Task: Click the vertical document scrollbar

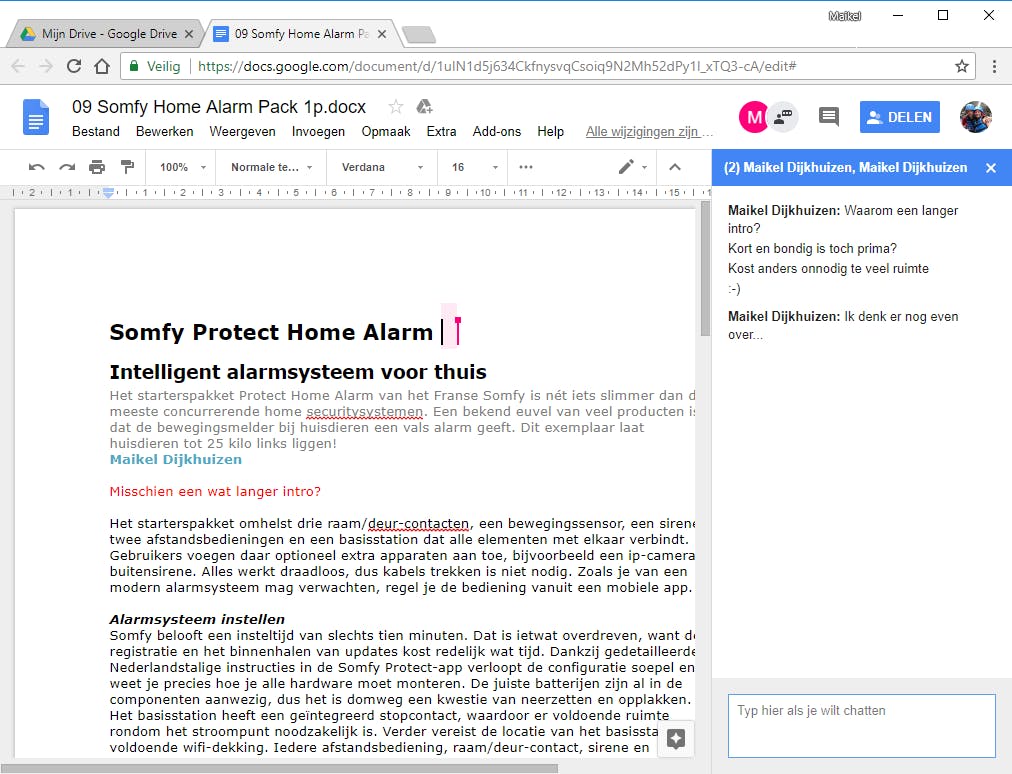Action: [705, 271]
